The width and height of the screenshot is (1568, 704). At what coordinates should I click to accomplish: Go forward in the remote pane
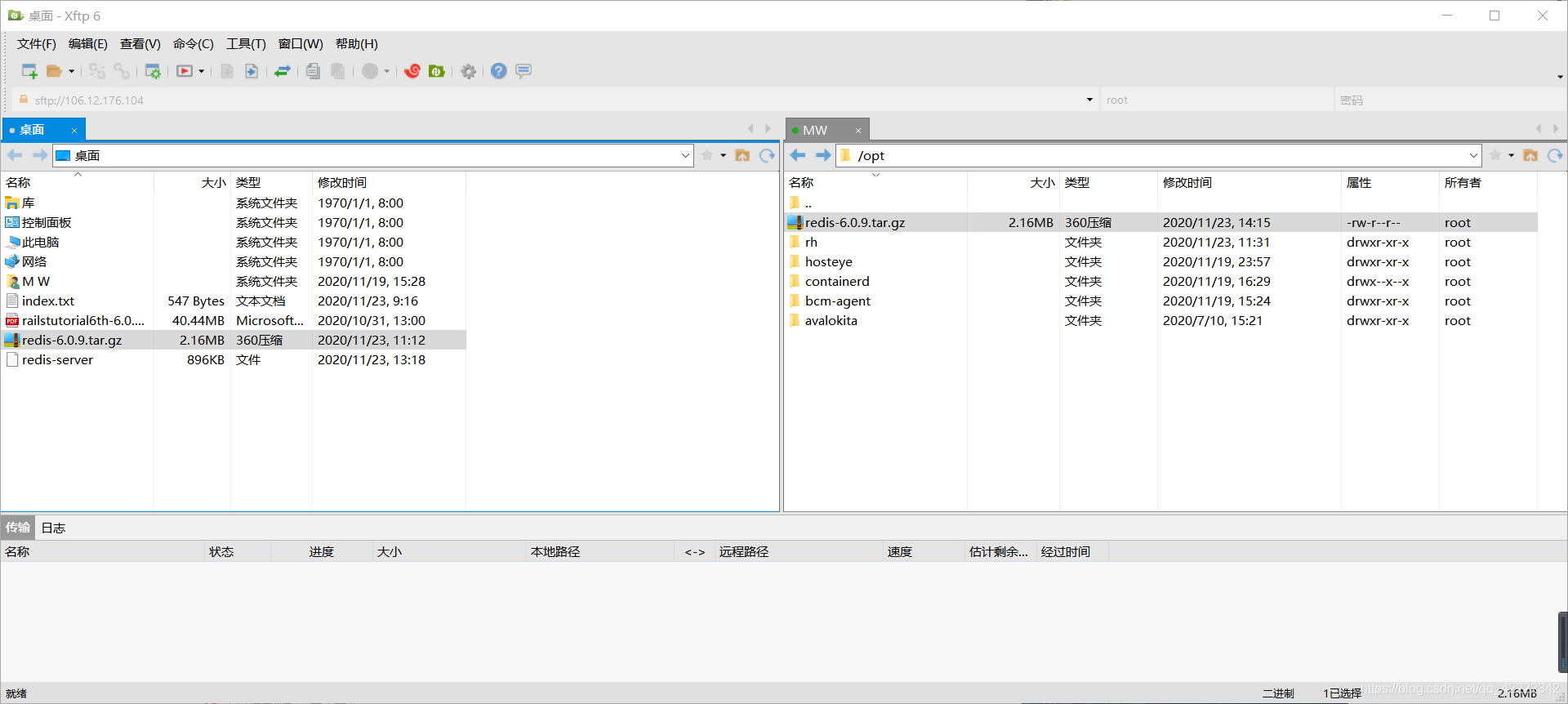(x=823, y=155)
